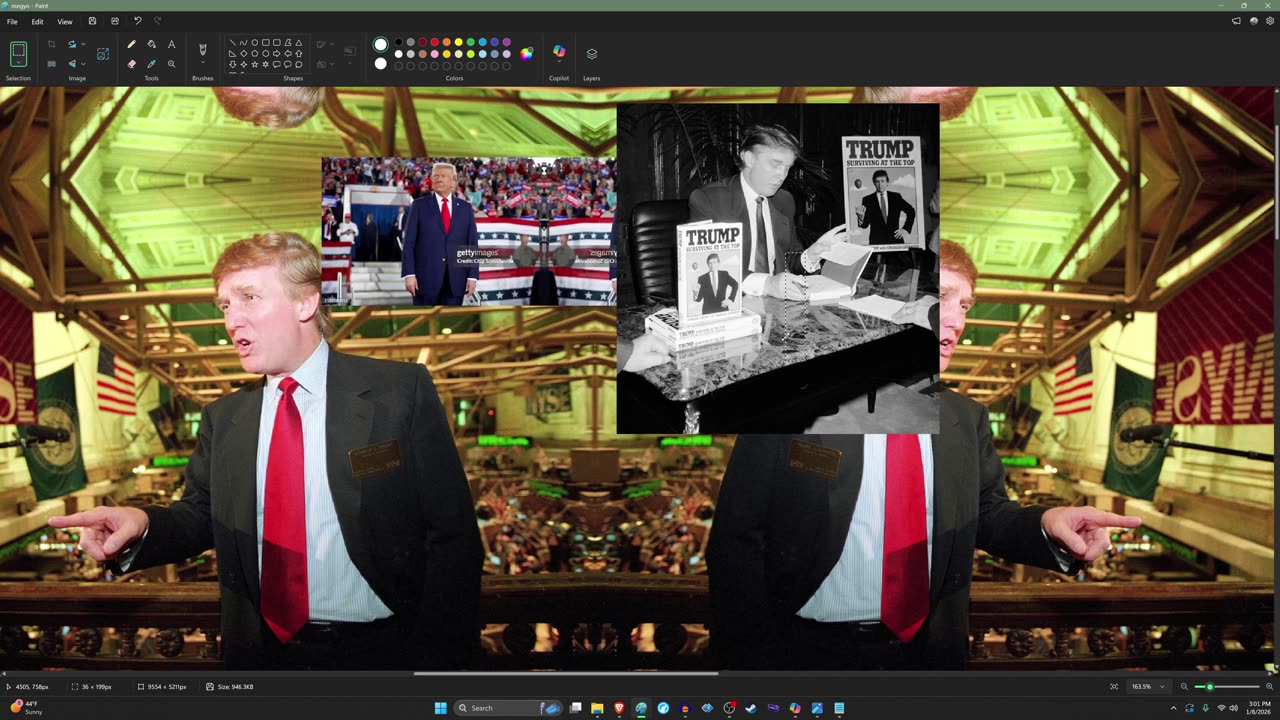Open the Layers panel
Viewport: 1280px width, 720px height.
(591, 54)
